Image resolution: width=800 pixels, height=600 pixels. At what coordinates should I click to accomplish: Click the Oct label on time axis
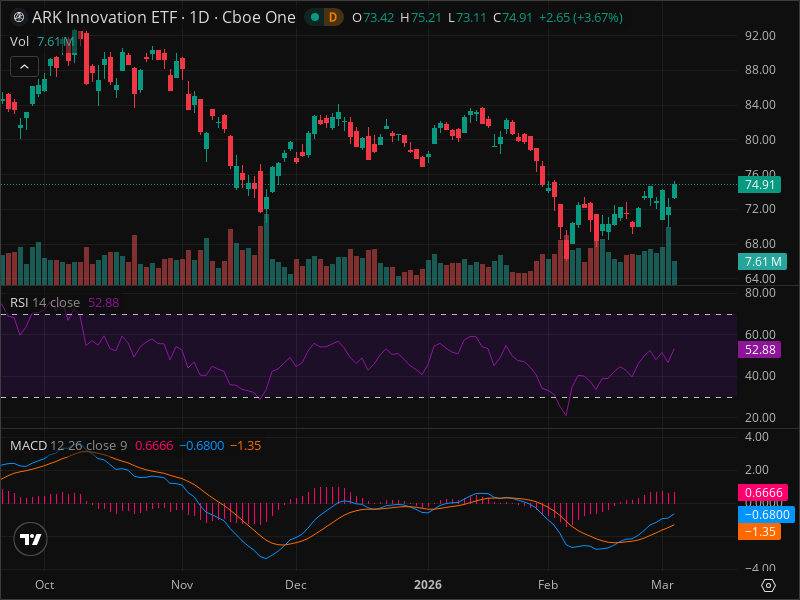[x=44, y=585]
